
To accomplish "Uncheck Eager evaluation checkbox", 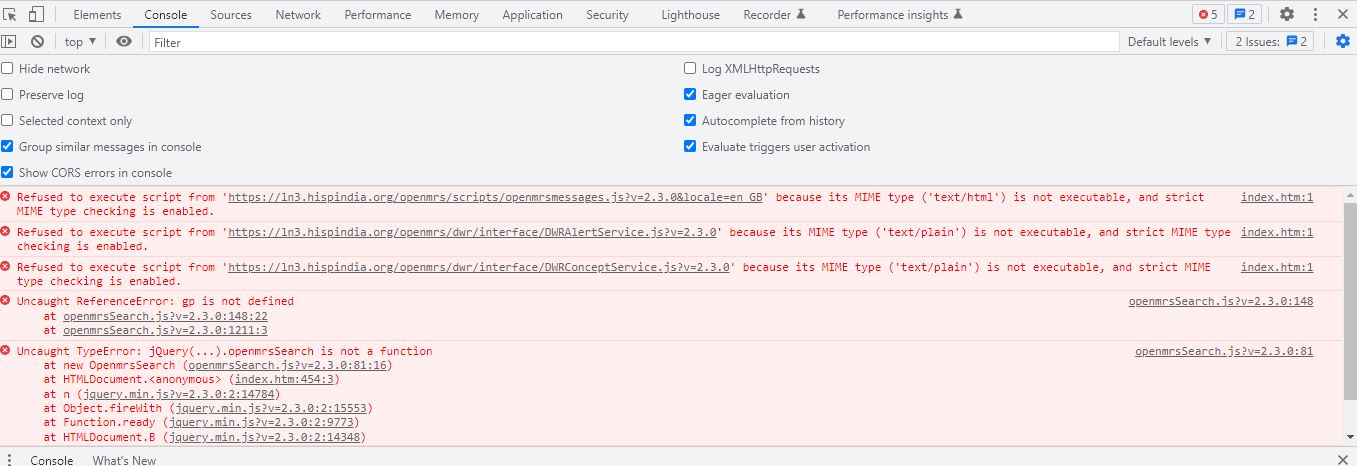I will [690, 95].
